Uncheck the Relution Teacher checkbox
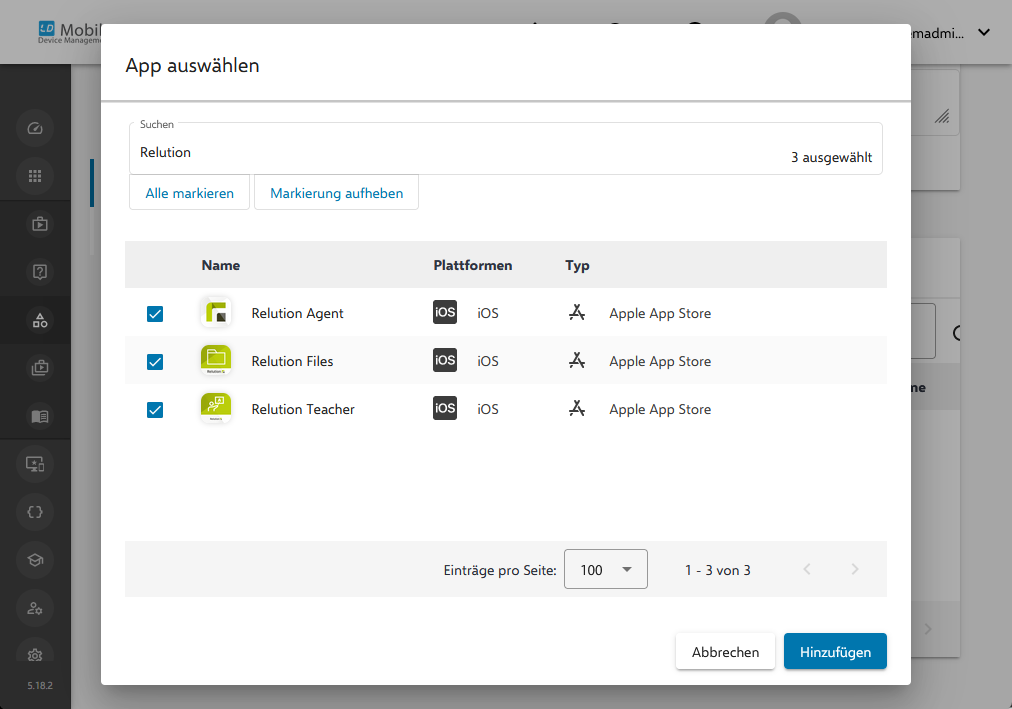 click(155, 410)
